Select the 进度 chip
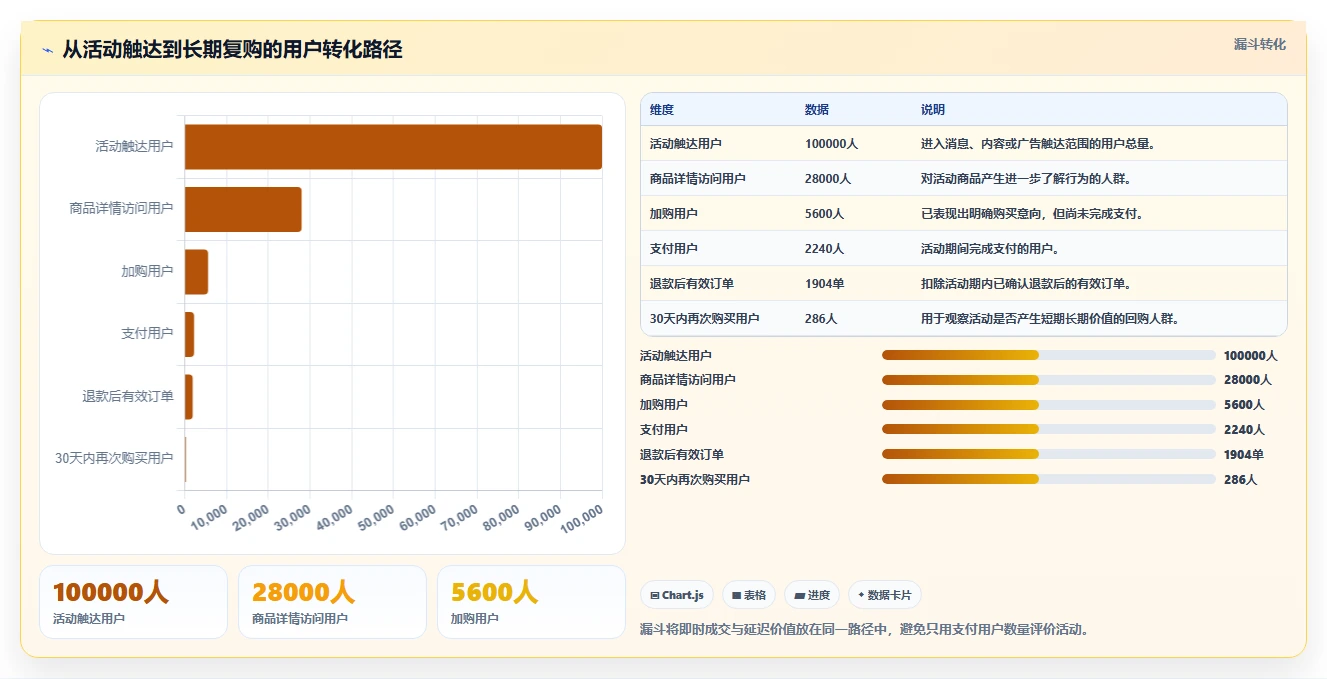The image size is (1327, 679). (812, 595)
